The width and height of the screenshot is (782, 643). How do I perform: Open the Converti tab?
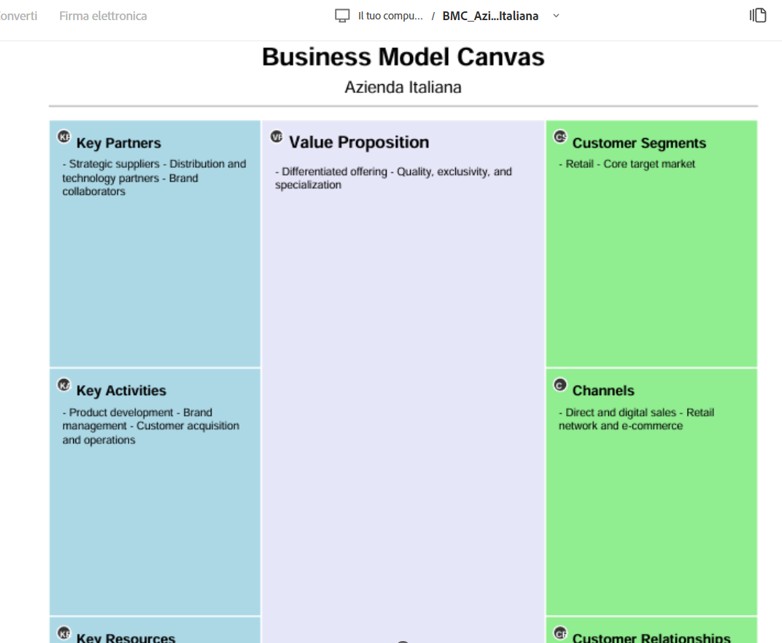(x=18, y=16)
